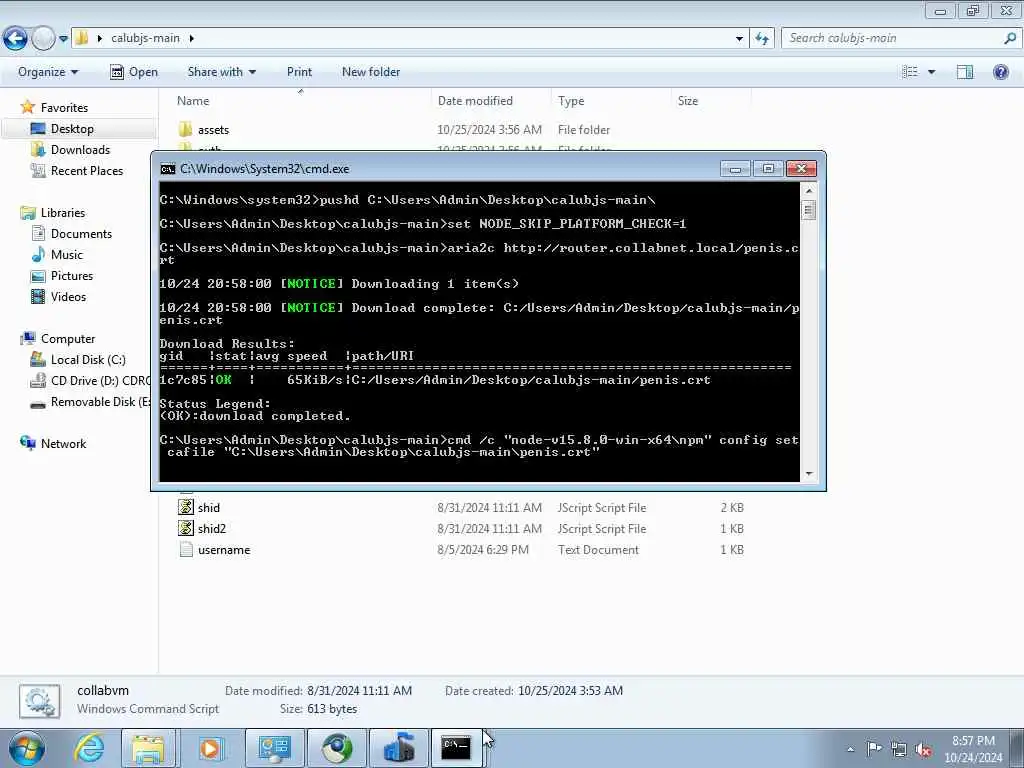Screen dimensions: 1024x768
Task: Change your view icon in toolbar
Action: [x=910, y=72]
